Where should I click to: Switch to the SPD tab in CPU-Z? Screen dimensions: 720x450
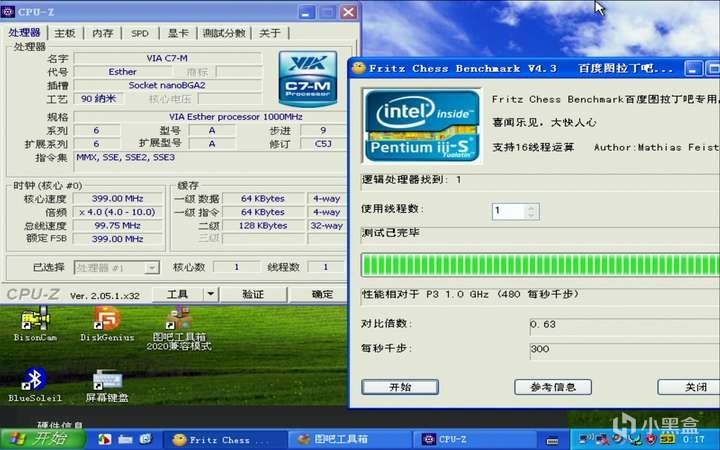140,33
